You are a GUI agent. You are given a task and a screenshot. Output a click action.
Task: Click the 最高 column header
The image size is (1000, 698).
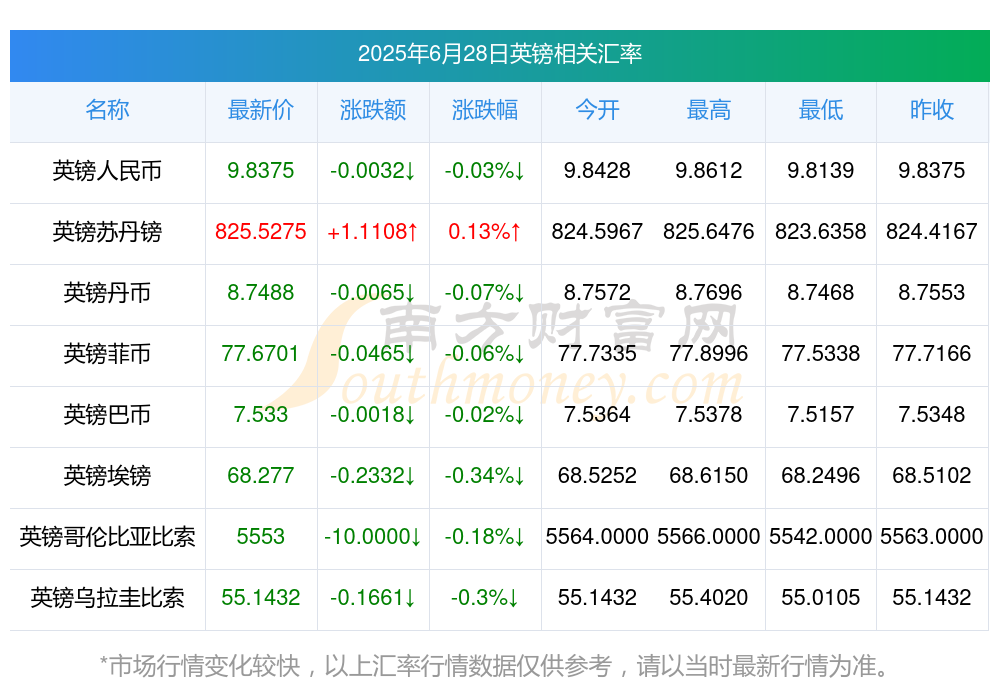[709, 111]
